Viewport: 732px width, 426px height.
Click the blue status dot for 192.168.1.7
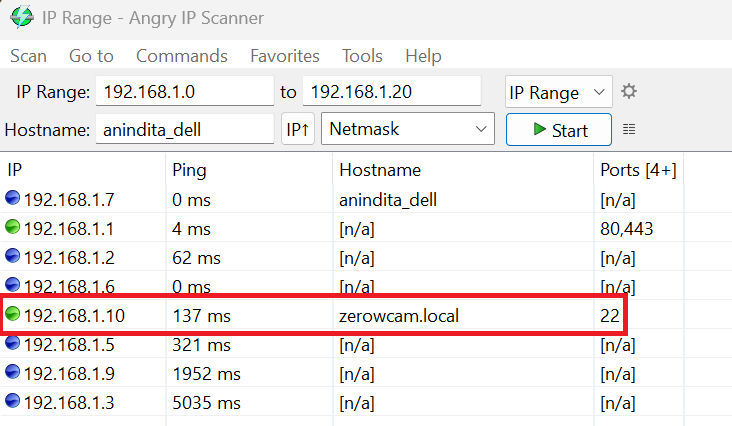[x=13, y=198]
